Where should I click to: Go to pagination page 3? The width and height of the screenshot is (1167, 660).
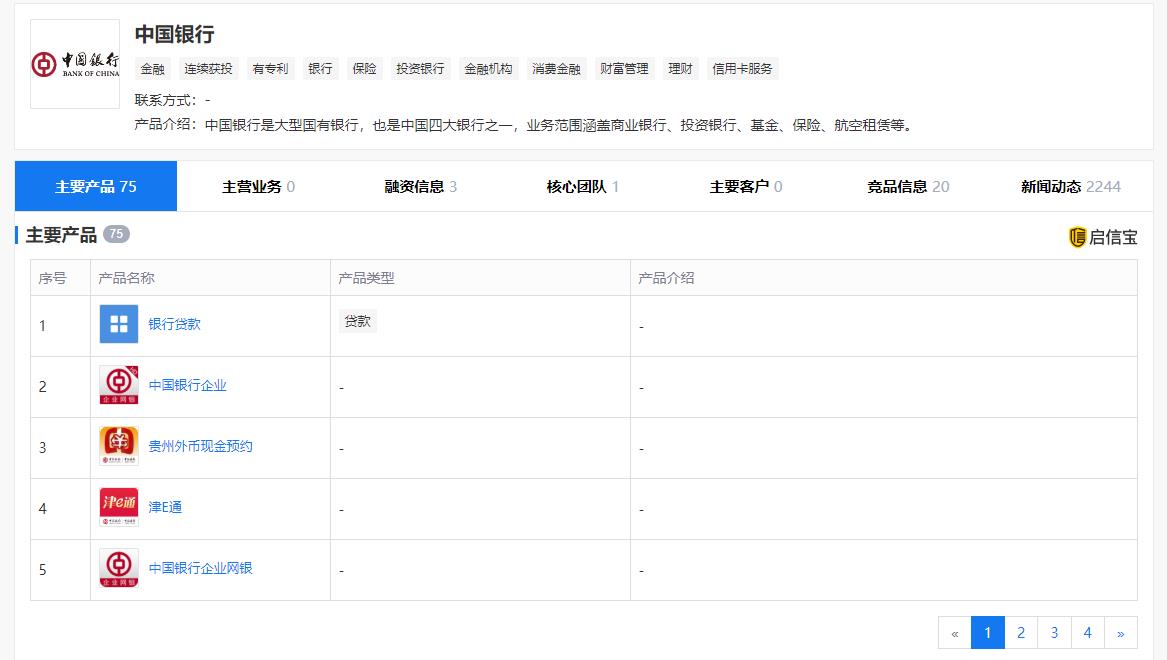[1055, 632]
